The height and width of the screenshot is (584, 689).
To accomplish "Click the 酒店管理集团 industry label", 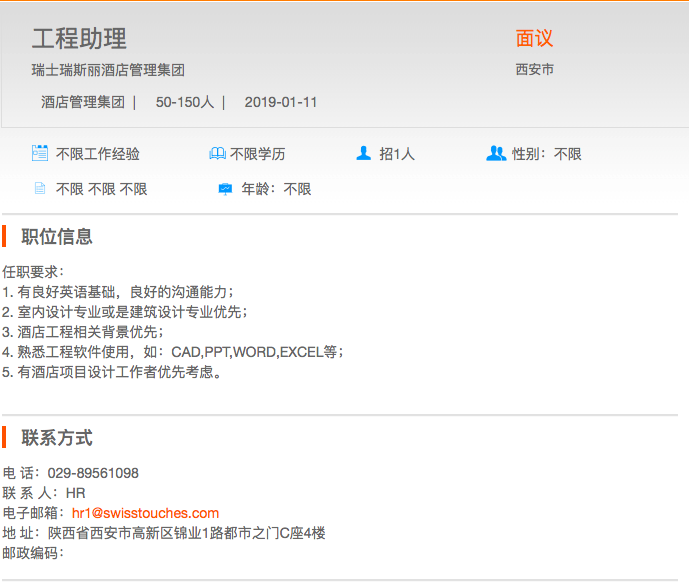I will 82,102.
